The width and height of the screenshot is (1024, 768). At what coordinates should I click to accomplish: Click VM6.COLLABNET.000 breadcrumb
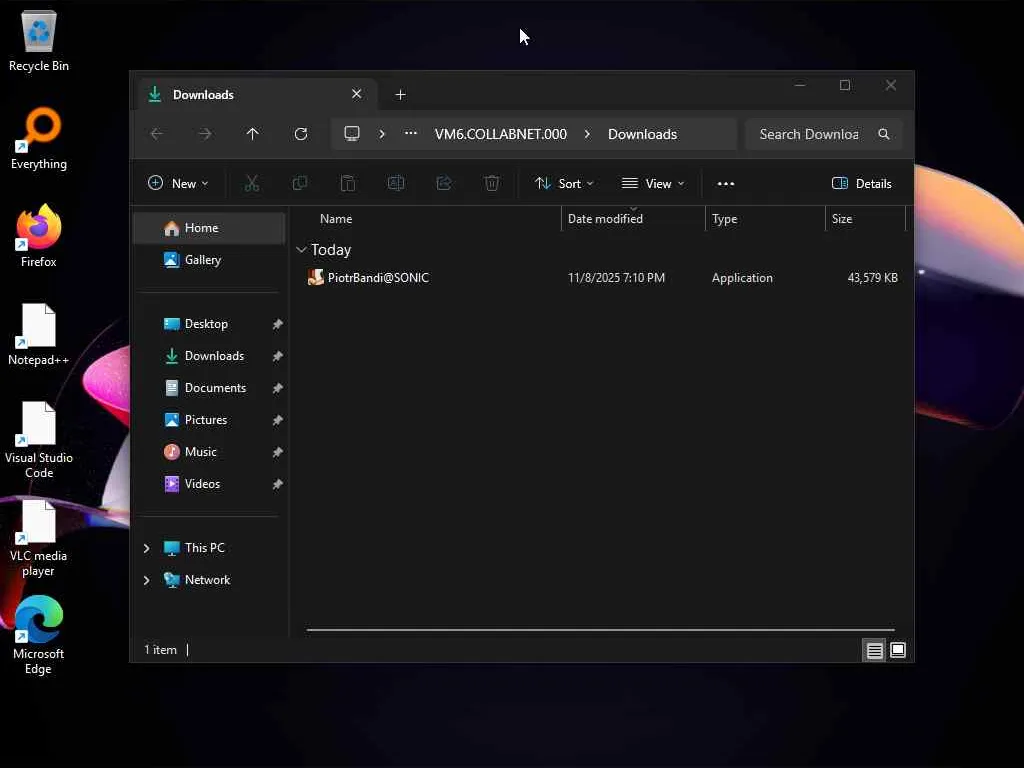click(x=501, y=134)
